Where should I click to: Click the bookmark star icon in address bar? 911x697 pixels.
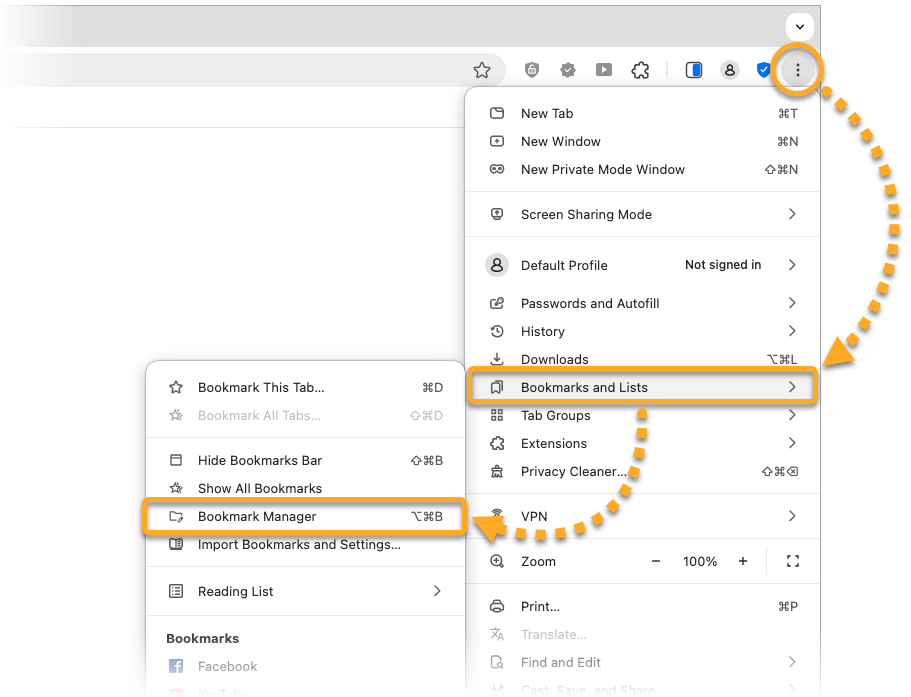click(482, 70)
